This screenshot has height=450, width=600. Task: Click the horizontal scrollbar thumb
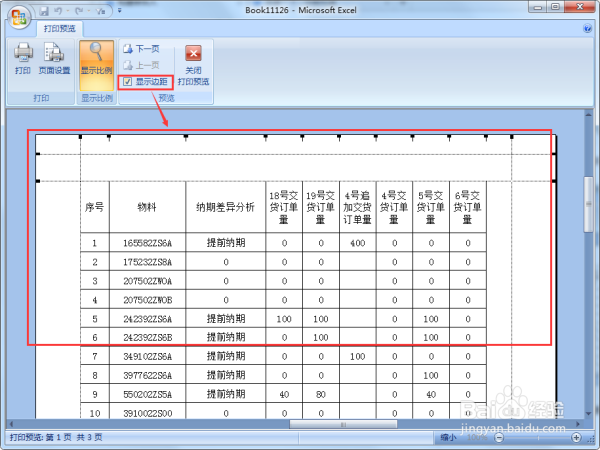click(x=343, y=424)
